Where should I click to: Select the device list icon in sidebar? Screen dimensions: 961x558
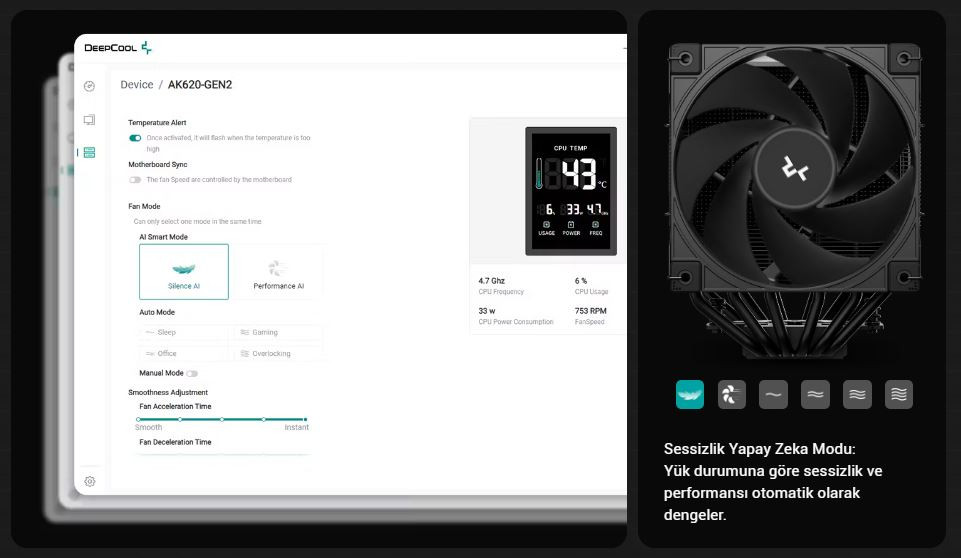click(x=89, y=152)
